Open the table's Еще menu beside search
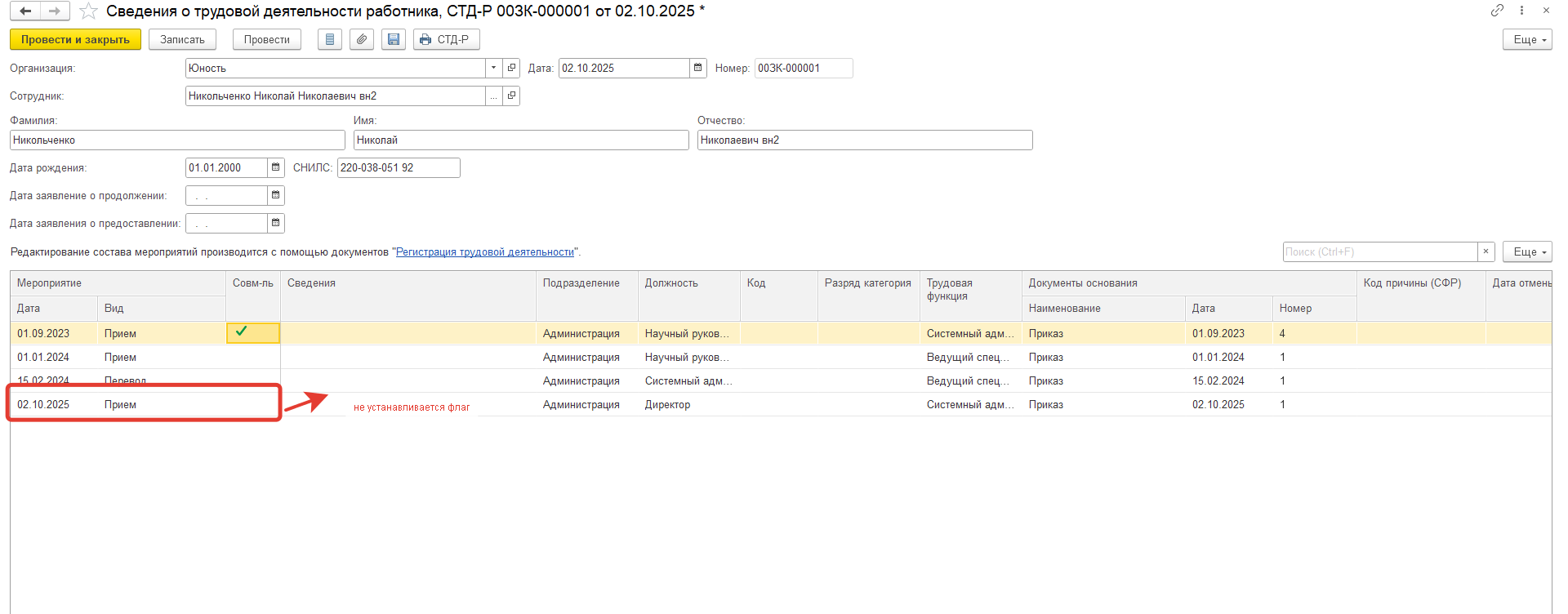1568x614 pixels. pyautogui.click(x=1526, y=251)
